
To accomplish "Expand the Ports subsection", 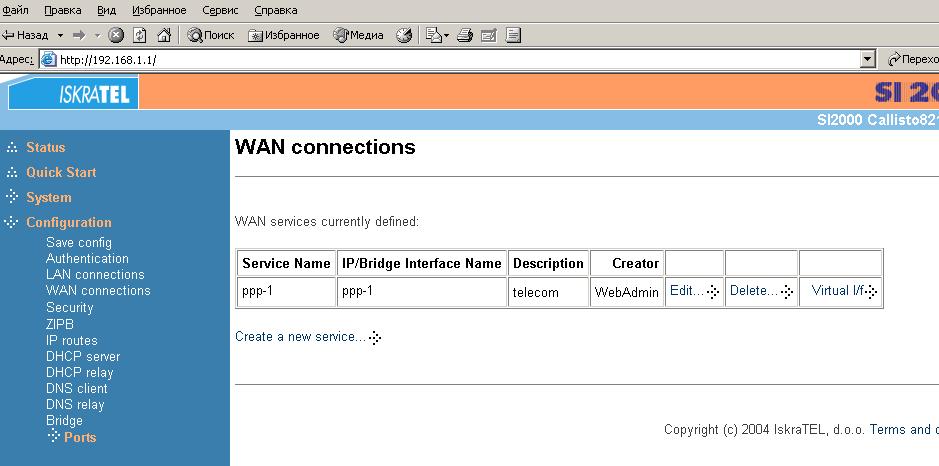I will [x=80, y=437].
